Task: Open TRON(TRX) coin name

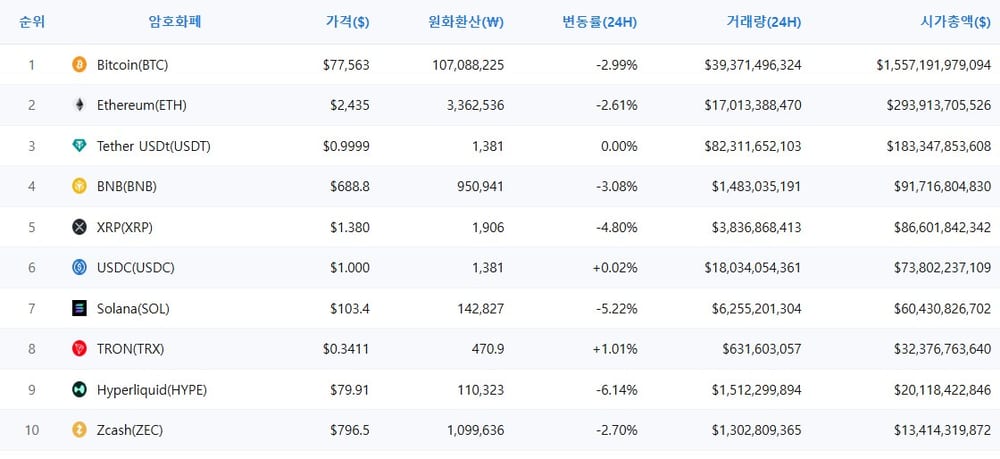Action: tap(131, 349)
